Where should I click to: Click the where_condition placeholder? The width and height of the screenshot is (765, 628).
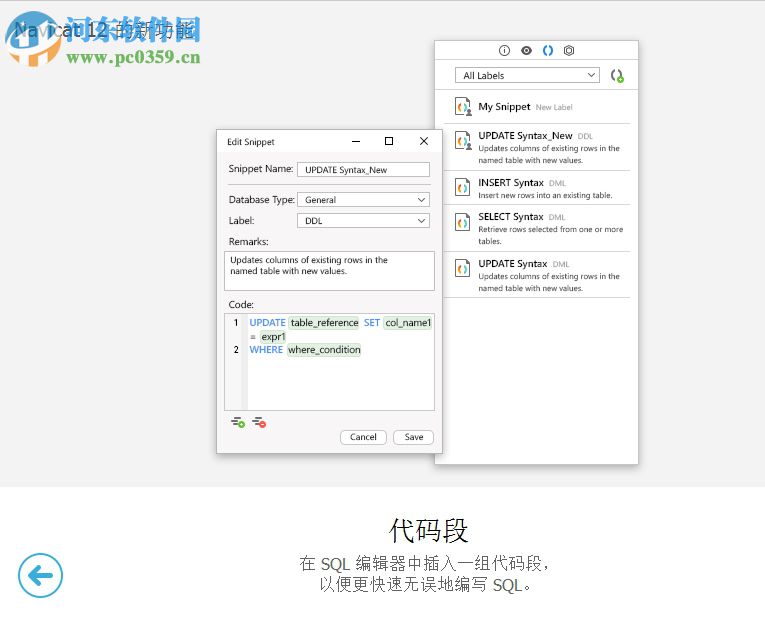[324, 350]
